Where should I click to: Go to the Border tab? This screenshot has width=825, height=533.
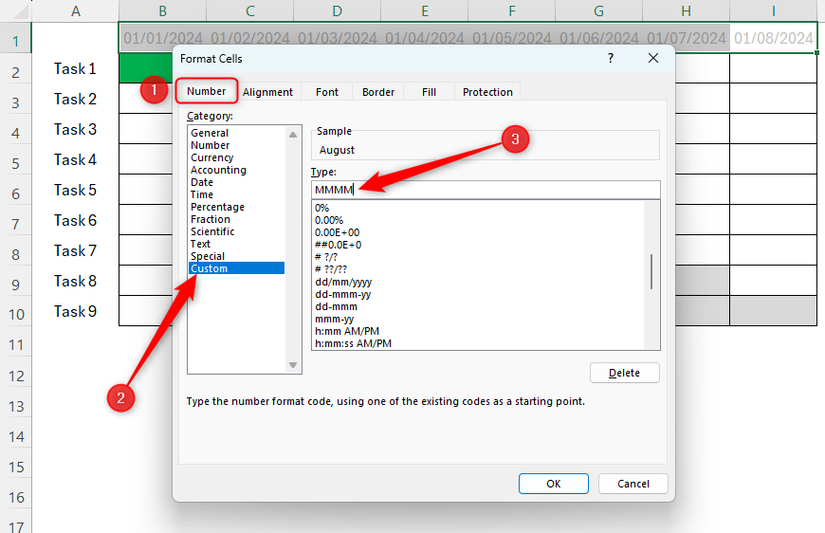pos(378,92)
